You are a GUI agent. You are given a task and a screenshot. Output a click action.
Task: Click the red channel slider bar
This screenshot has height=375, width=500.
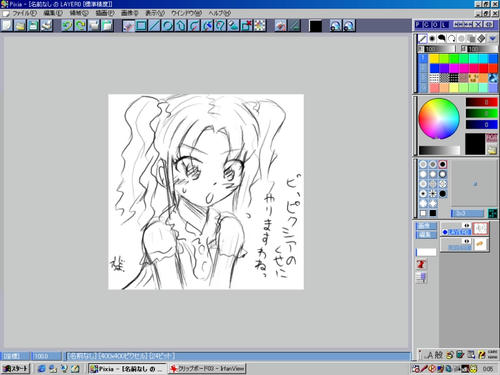(481, 102)
